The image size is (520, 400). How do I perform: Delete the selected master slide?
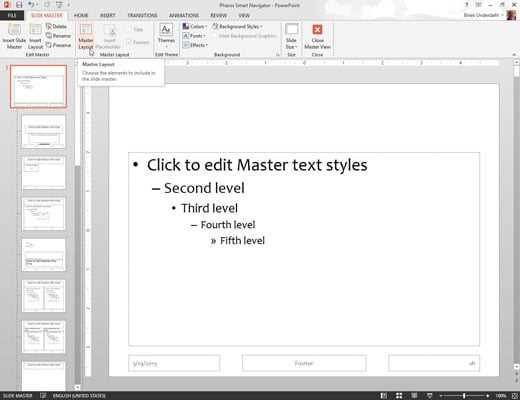click(56, 26)
